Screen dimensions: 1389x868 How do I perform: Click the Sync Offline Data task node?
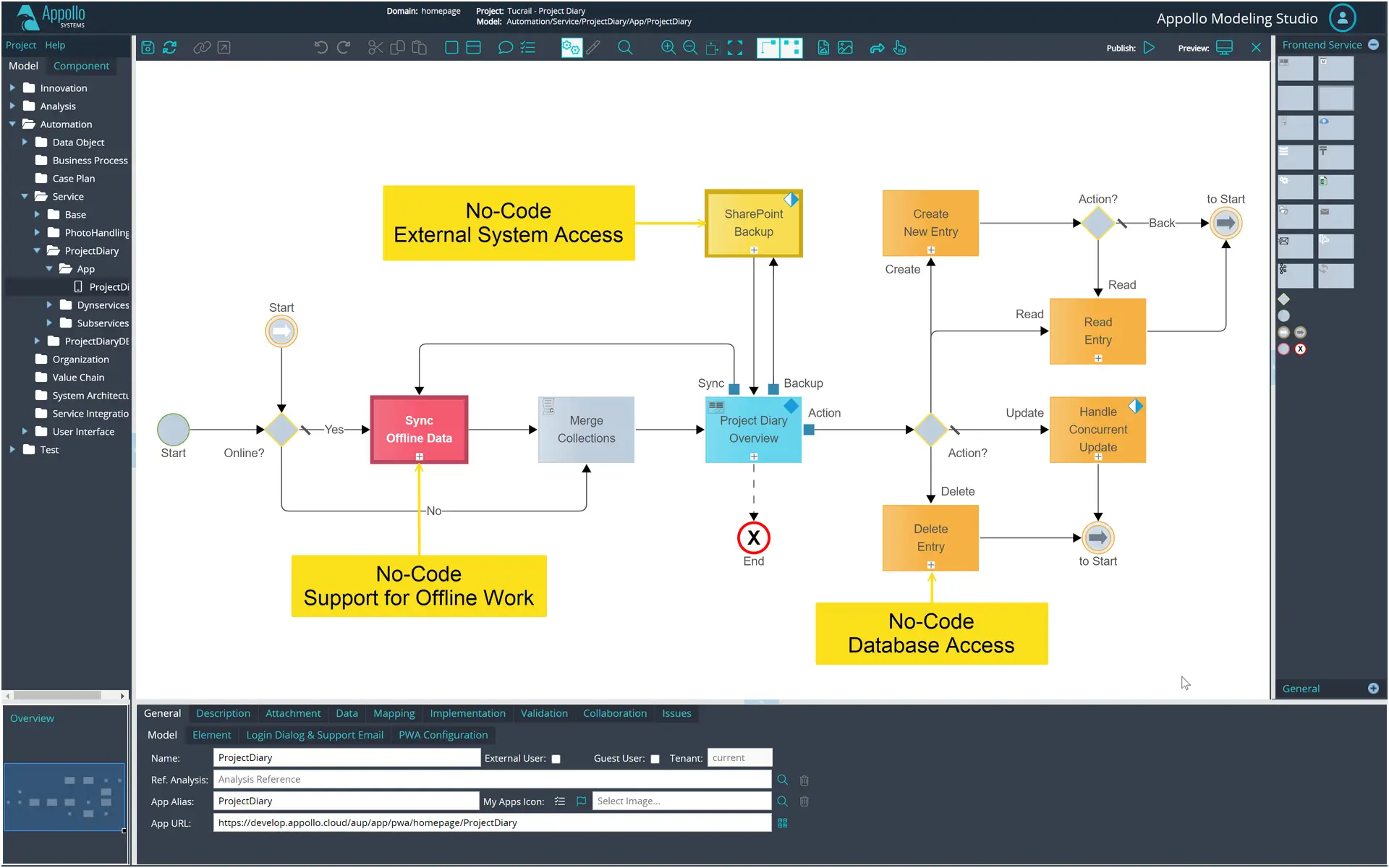(x=419, y=430)
